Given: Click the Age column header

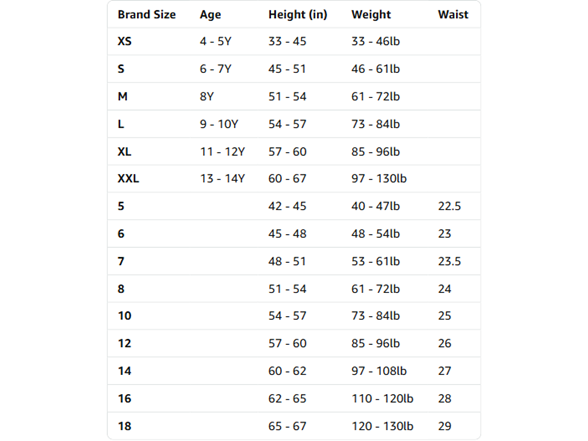Looking at the screenshot, I should pyautogui.click(x=210, y=15).
